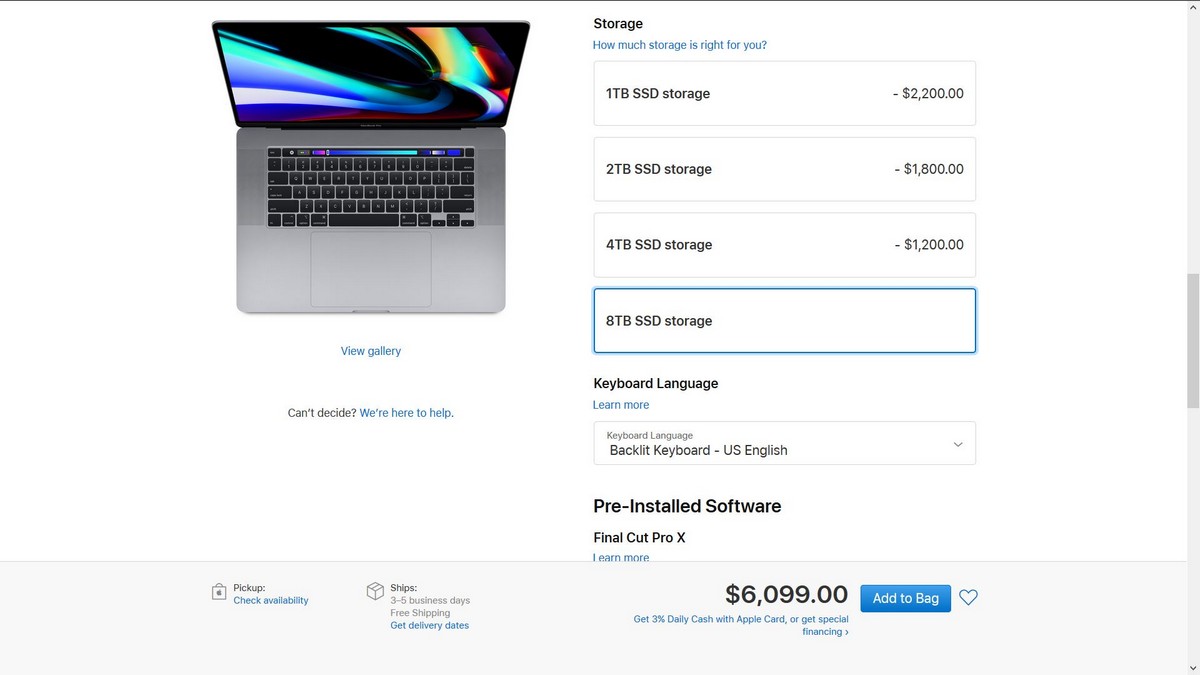The width and height of the screenshot is (1200, 675).
Task: Click the shipping box icon
Action: click(x=375, y=591)
